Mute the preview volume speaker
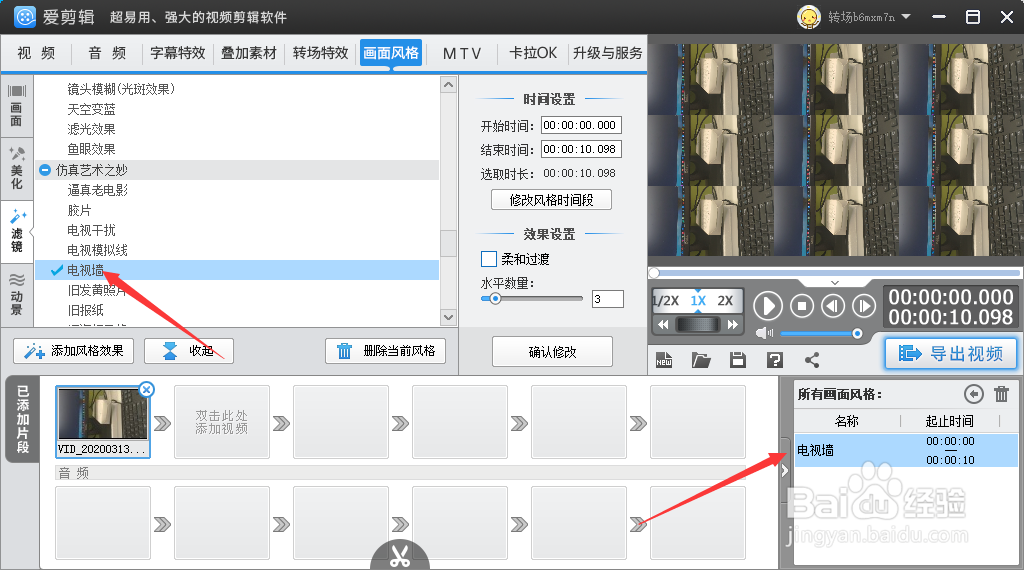 click(x=763, y=334)
